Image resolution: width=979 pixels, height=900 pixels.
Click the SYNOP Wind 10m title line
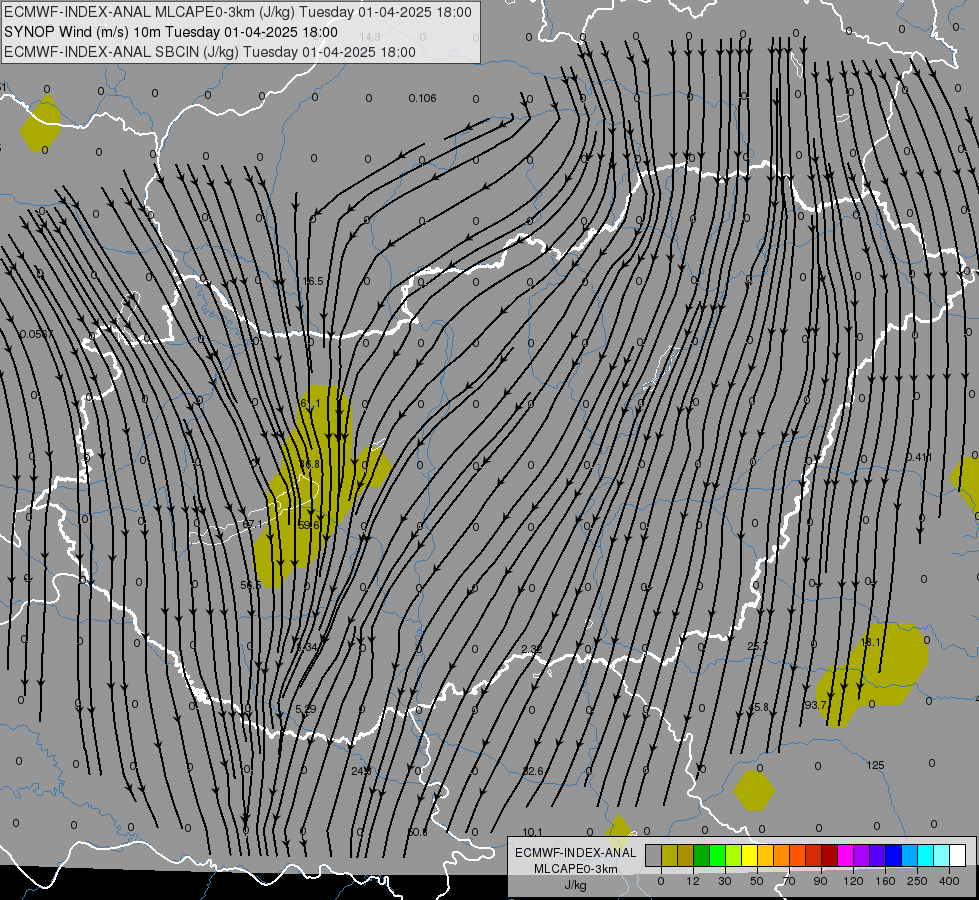[171, 32]
